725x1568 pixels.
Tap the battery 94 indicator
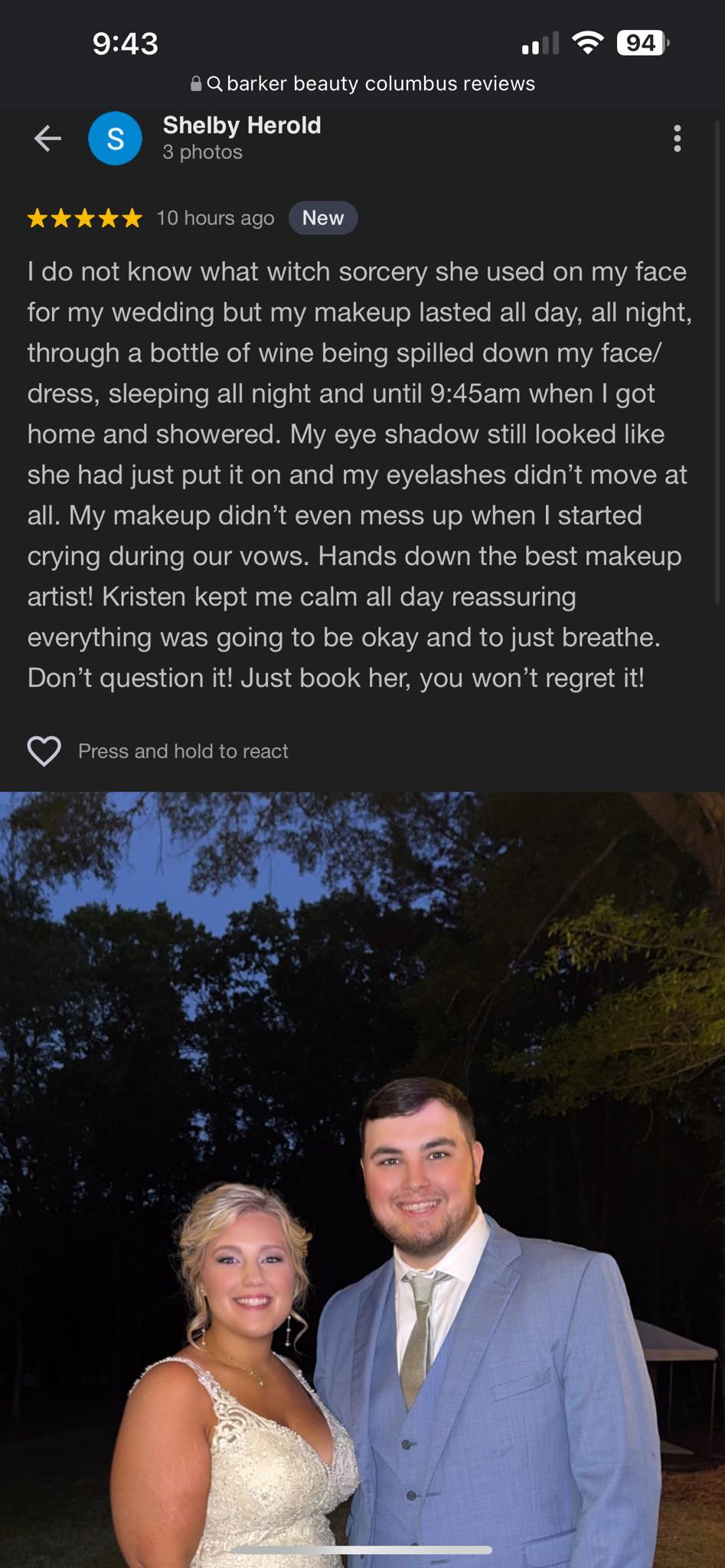tap(643, 43)
